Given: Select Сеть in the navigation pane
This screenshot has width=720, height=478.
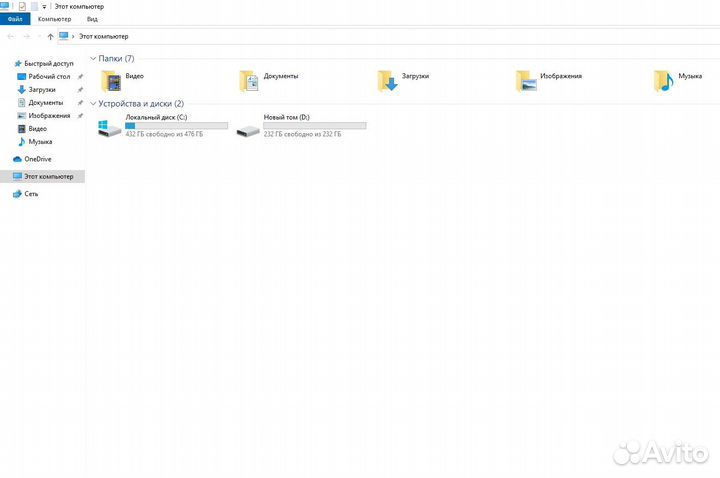Looking at the screenshot, I should click(x=31, y=194).
